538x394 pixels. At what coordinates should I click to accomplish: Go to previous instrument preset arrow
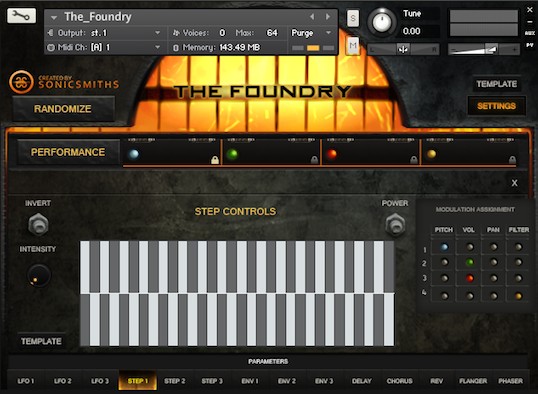pos(312,16)
